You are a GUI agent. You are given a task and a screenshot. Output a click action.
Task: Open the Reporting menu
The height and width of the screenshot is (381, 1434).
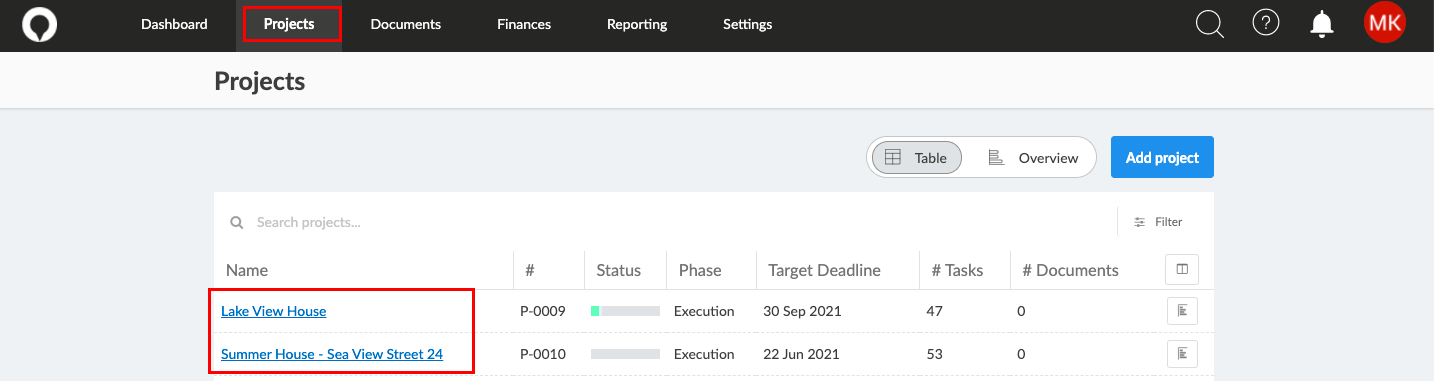(637, 24)
